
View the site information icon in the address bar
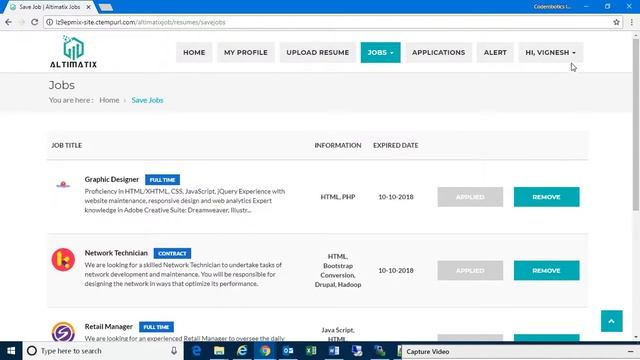pyautogui.click(x=49, y=22)
